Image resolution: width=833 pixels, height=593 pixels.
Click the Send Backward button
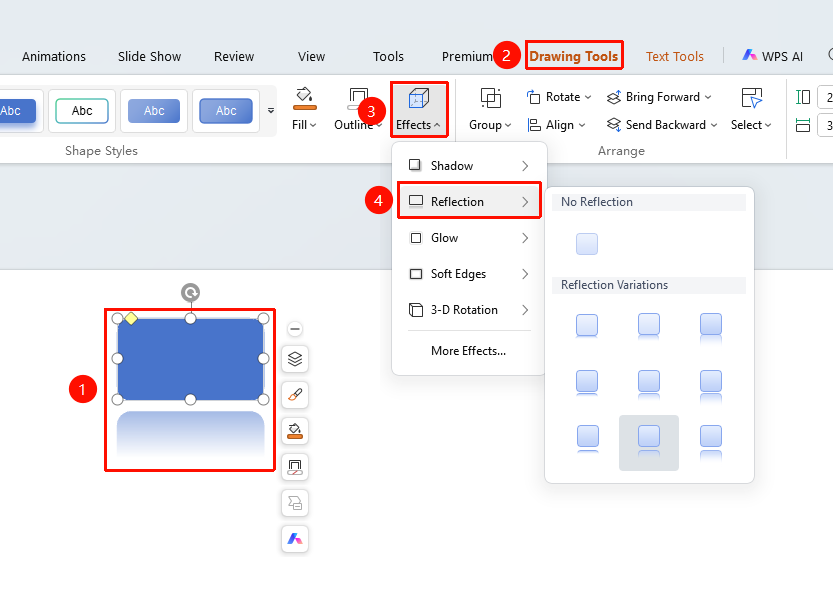click(x=662, y=125)
